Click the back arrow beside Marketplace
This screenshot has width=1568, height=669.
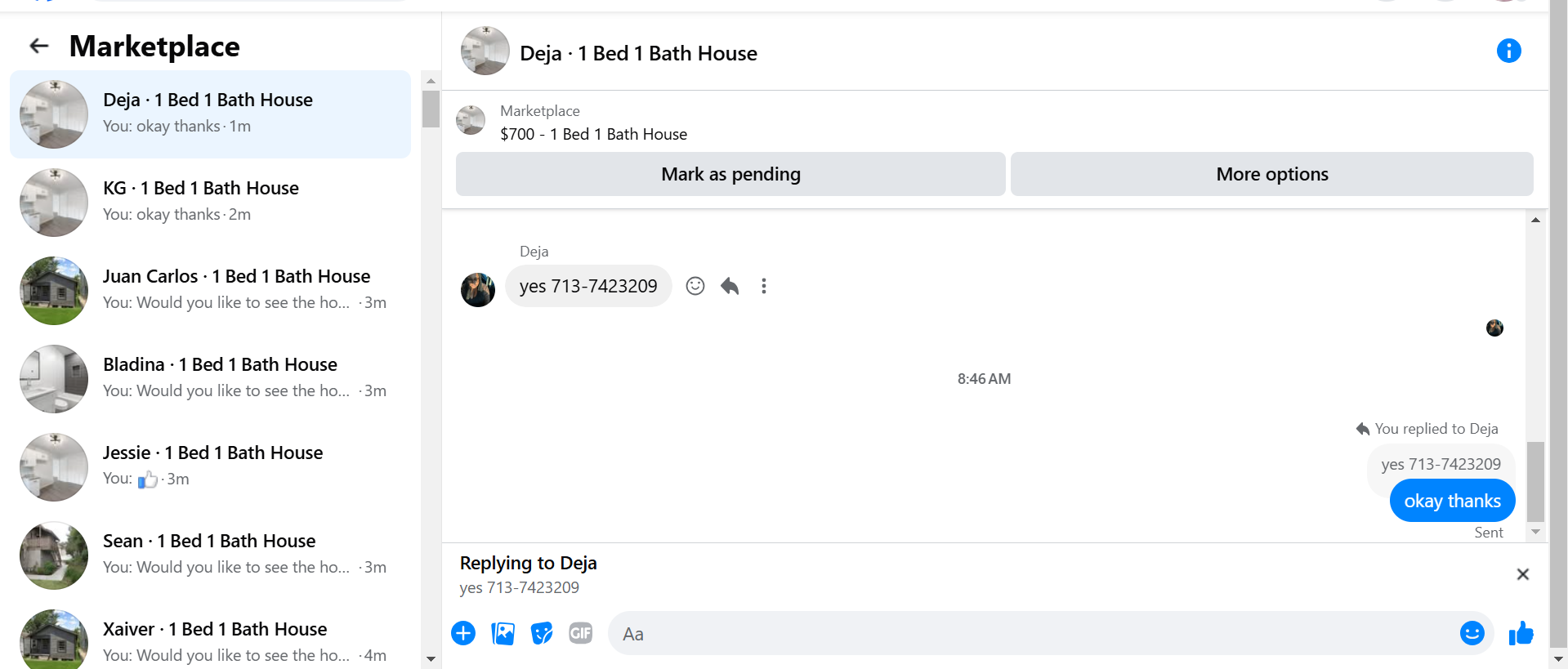[39, 46]
